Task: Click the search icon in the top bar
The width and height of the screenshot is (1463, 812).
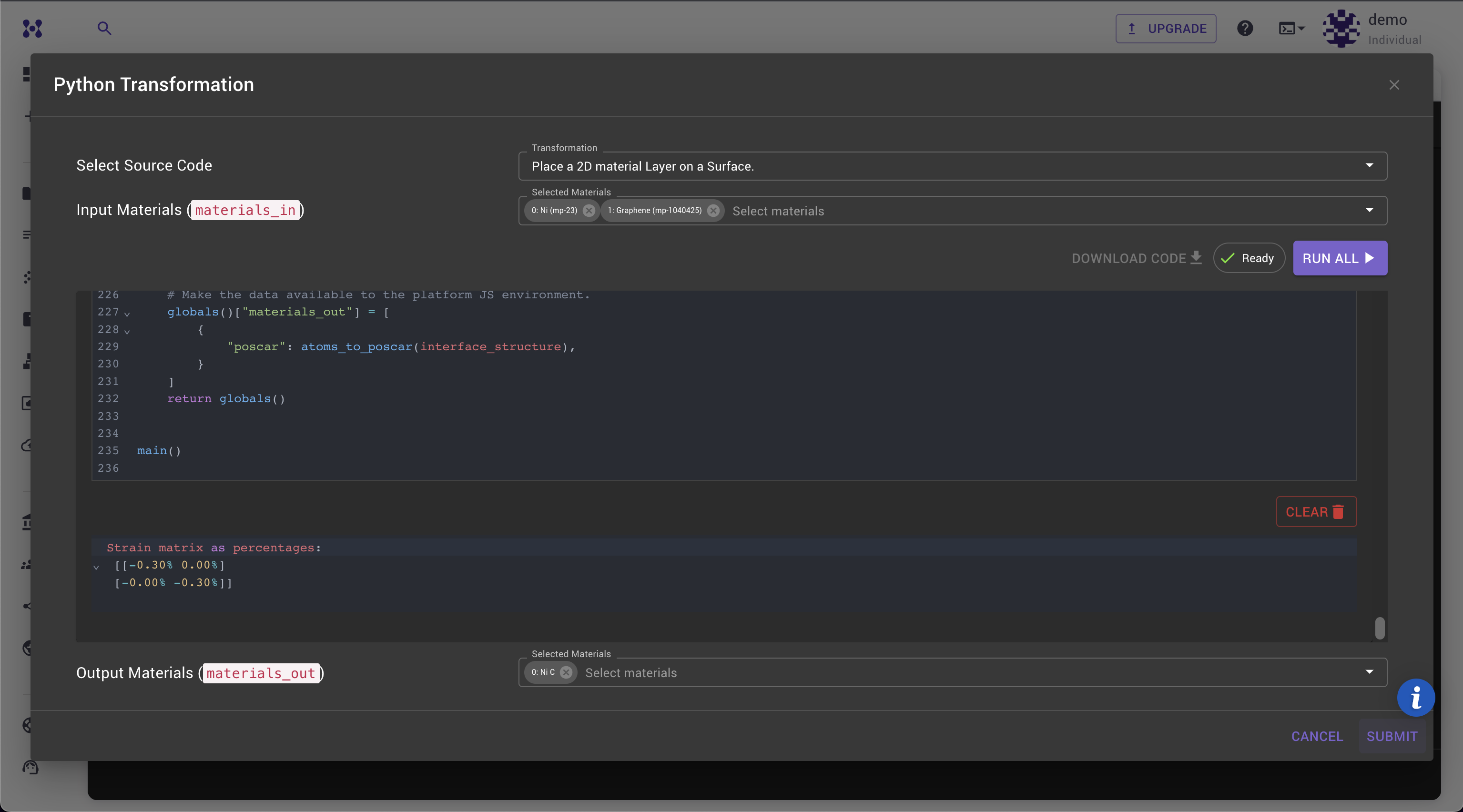Action: (104, 28)
